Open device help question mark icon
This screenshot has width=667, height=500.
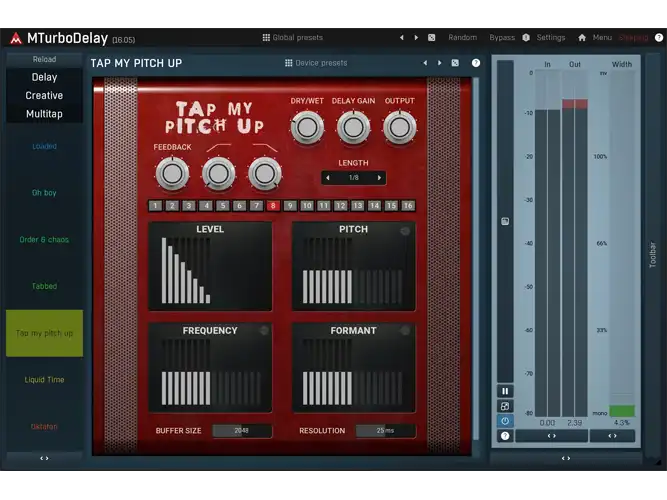pos(476,63)
